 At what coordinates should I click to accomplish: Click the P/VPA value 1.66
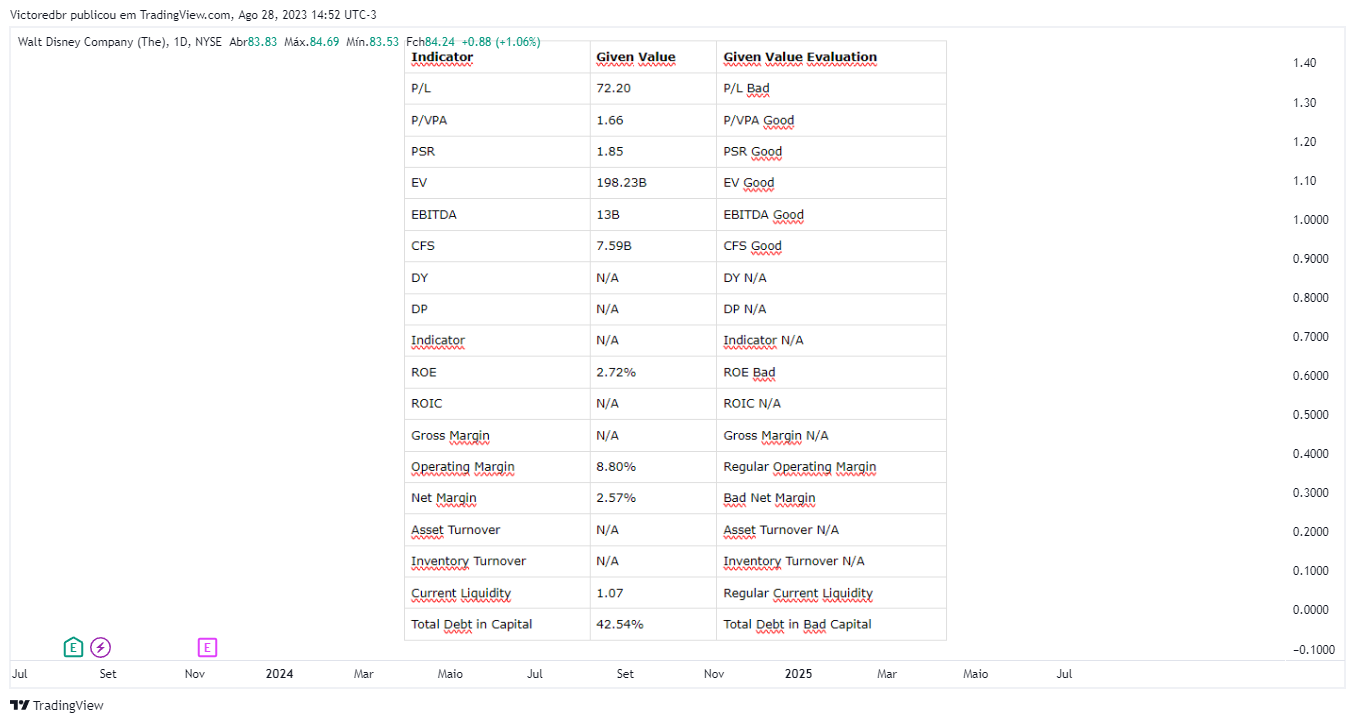click(609, 120)
